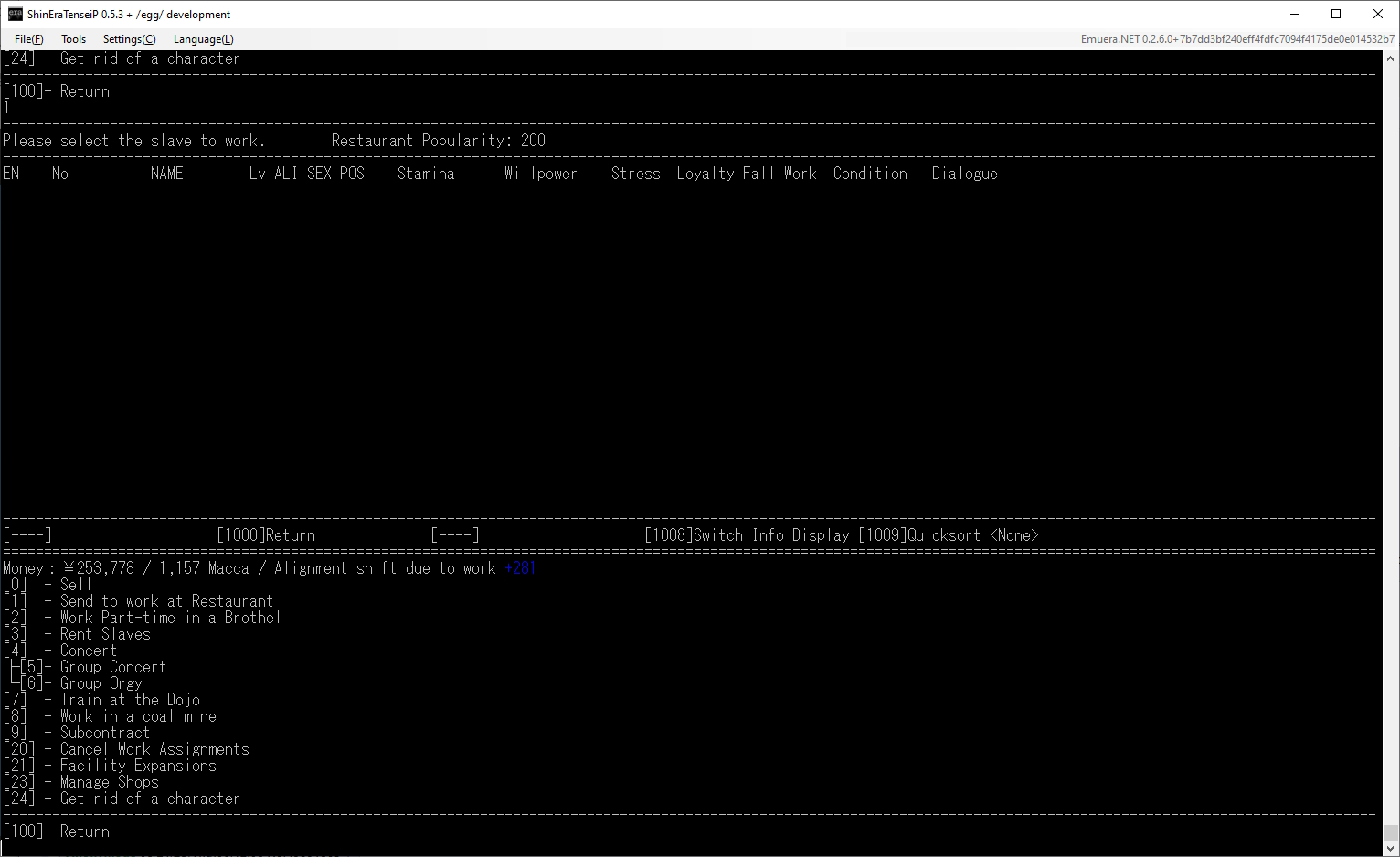
Task: Pick [5] Group Concert
Action: click(x=93, y=667)
